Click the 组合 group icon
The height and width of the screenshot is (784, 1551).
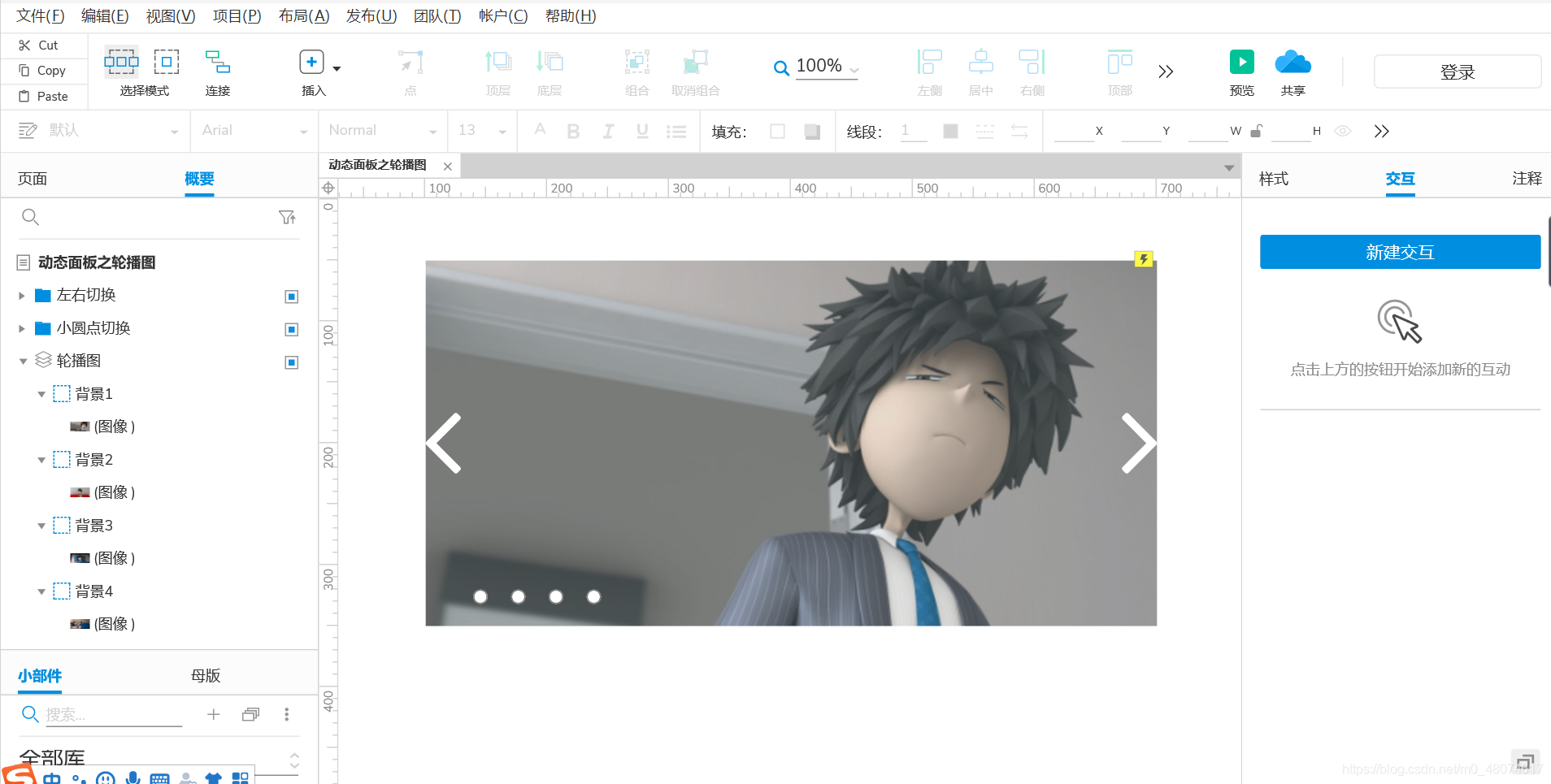coord(637,62)
